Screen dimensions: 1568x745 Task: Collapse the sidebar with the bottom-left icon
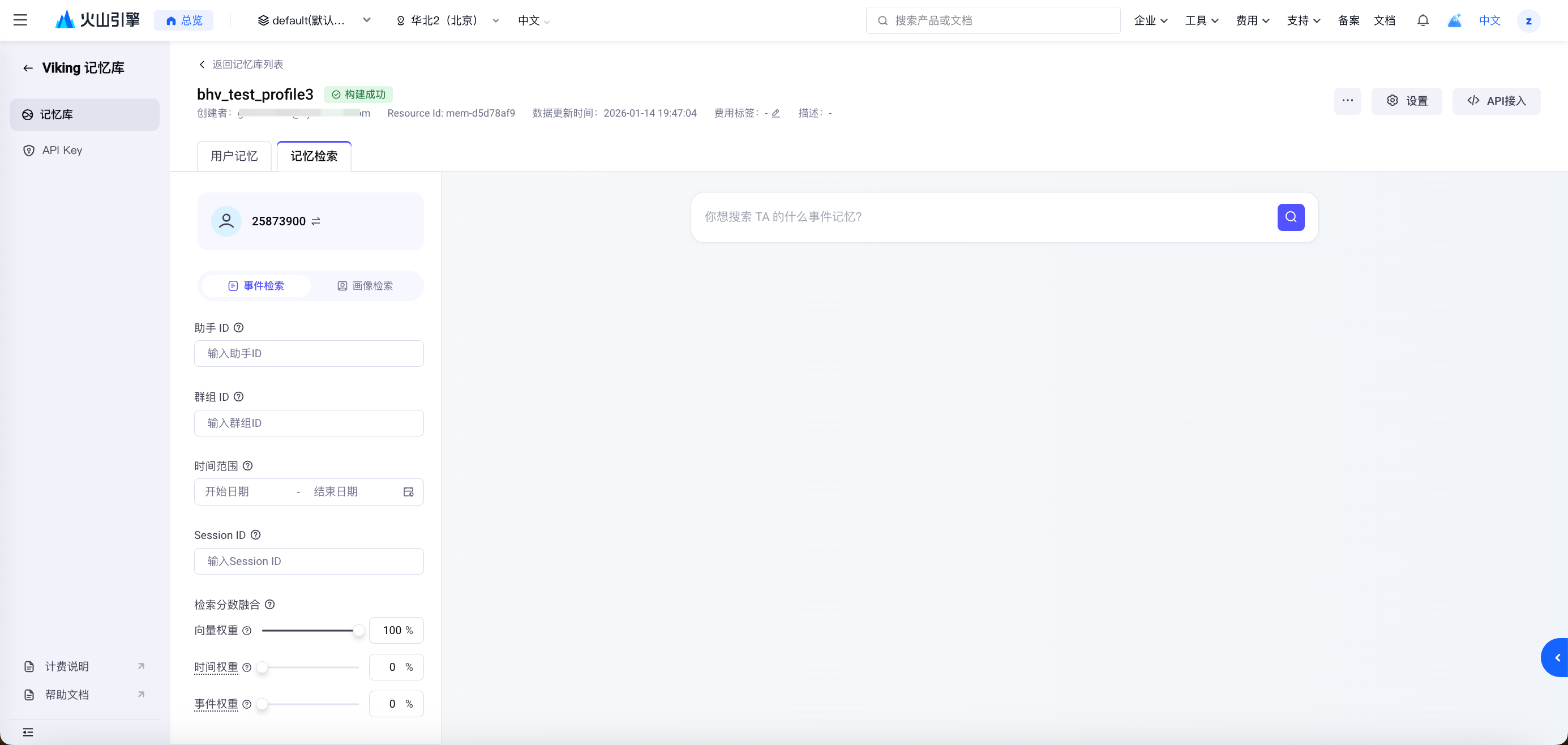[28, 732]
